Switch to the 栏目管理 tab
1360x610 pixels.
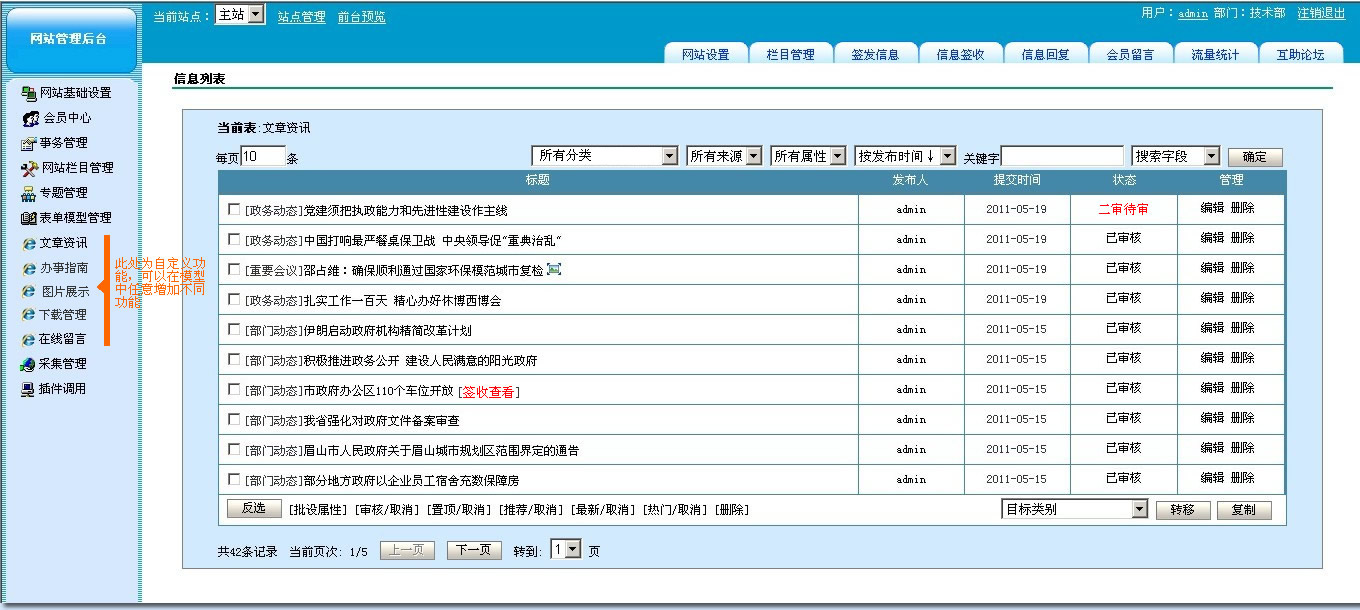[x=790, y=55]
